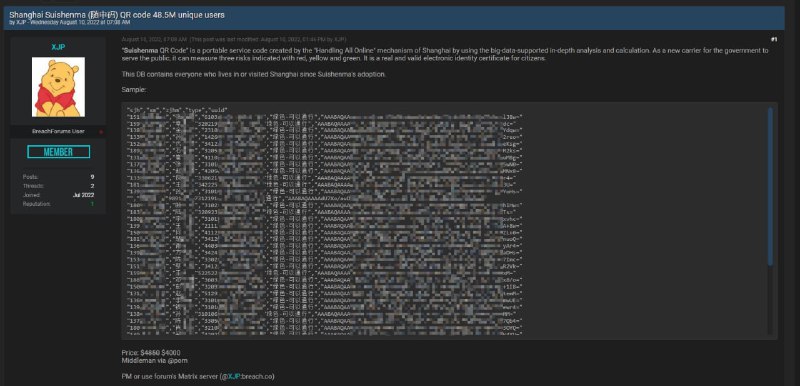Click the red offline status dot
The image size is (800, 386).
coord(100,132)
